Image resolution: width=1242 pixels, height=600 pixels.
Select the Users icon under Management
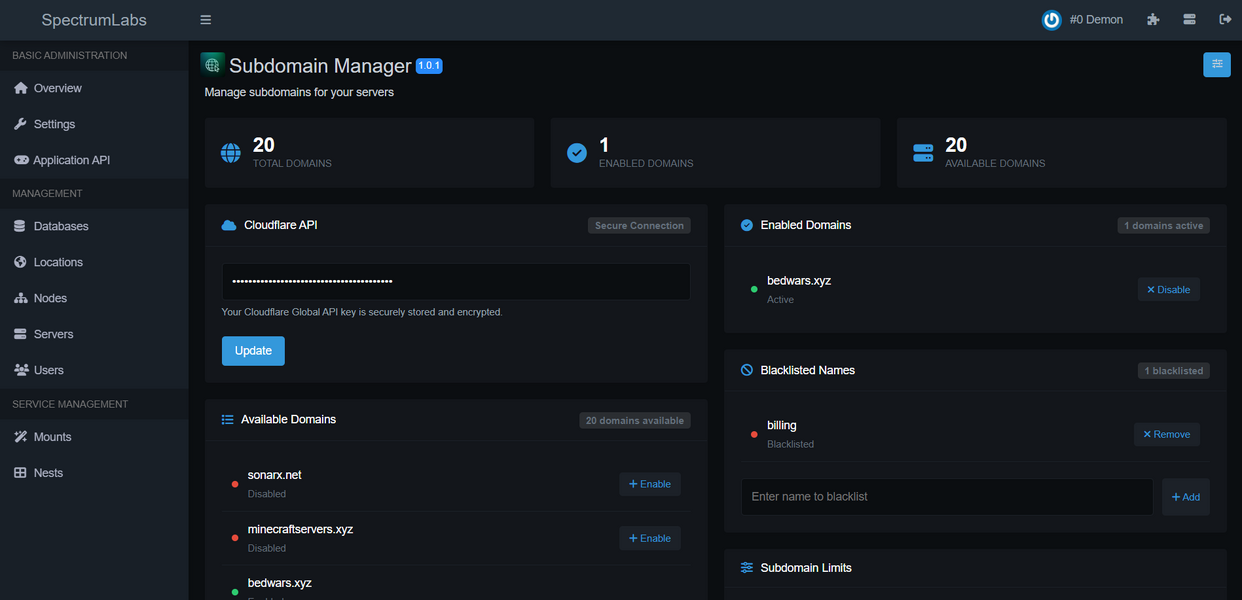(21, 370)
